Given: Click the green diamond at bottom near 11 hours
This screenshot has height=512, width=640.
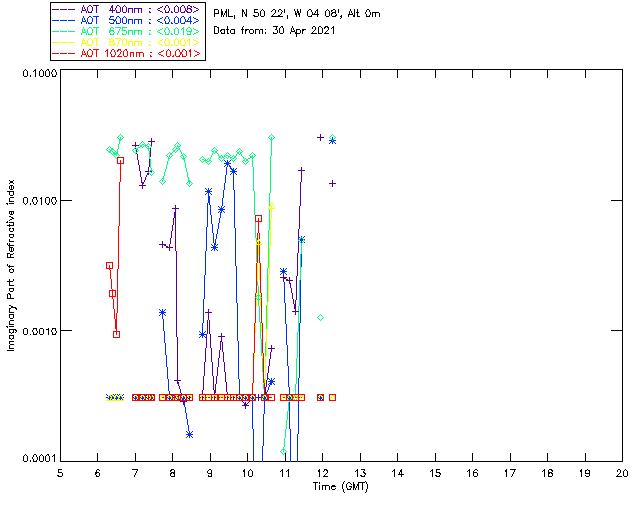Looking at the screenshot, I should 284,452.
